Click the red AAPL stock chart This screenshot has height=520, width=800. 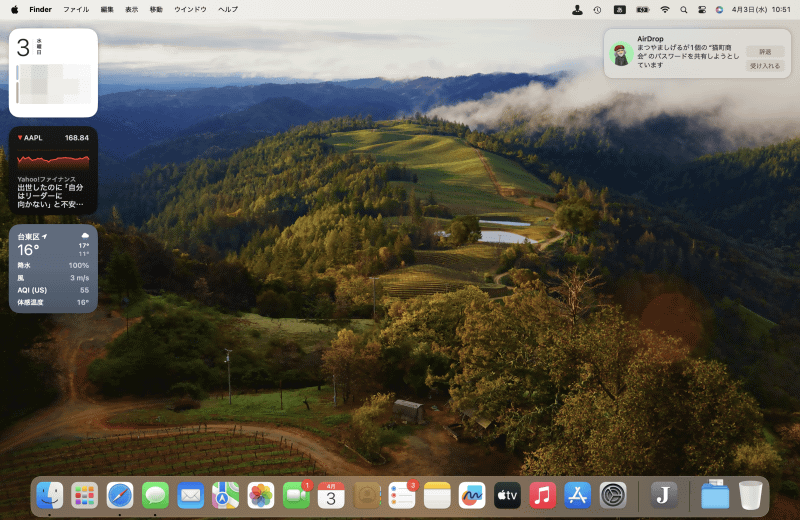53,162
